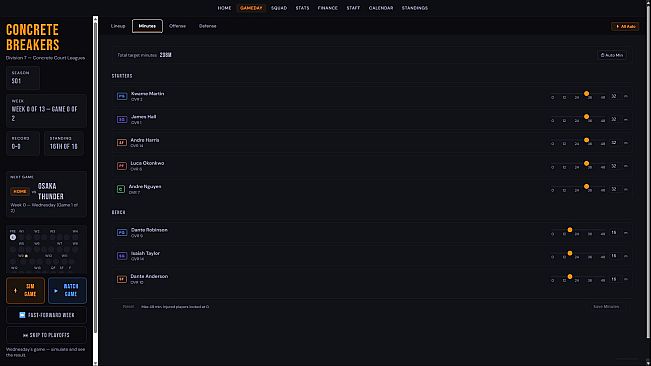Click Isaiah Taylor's SG position badge
Screen dimensions: 651x366
[122, 256]
